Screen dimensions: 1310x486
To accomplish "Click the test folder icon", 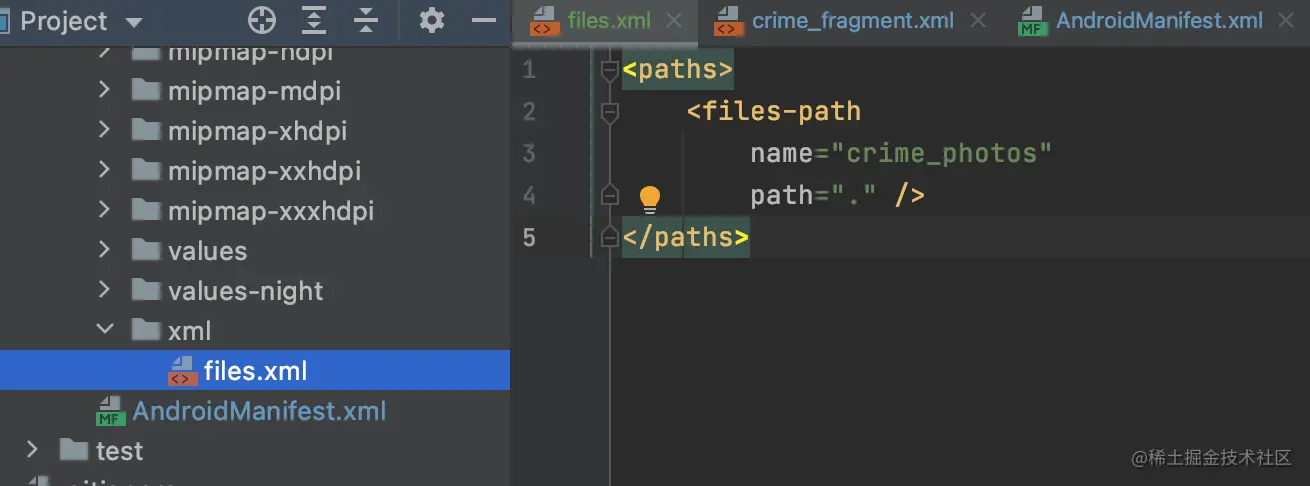I will pyautogui.click(x=73, y=450).
